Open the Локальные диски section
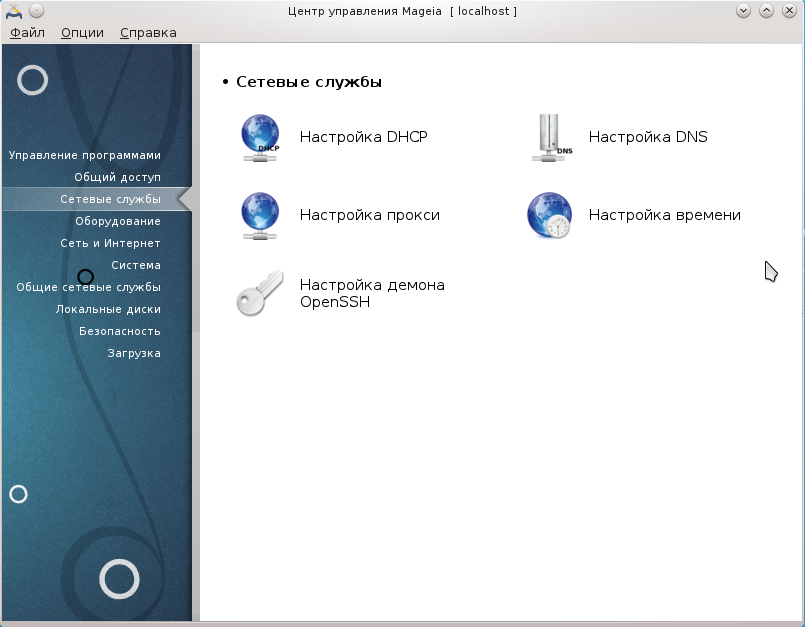Image resolution: width=805 pixels, height=627 pixels. 108,309
